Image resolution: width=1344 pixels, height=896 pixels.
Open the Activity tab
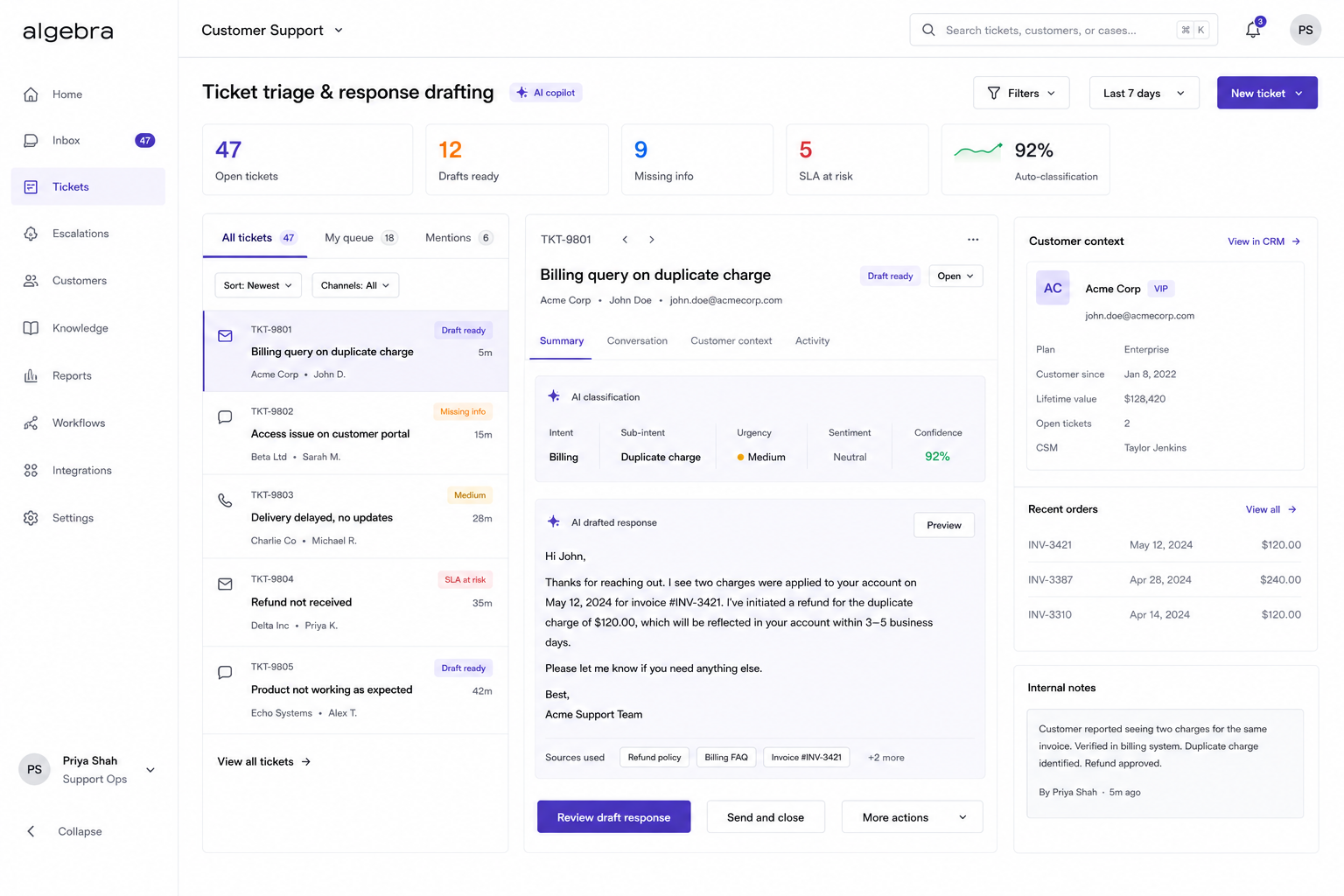click(812, 341)
